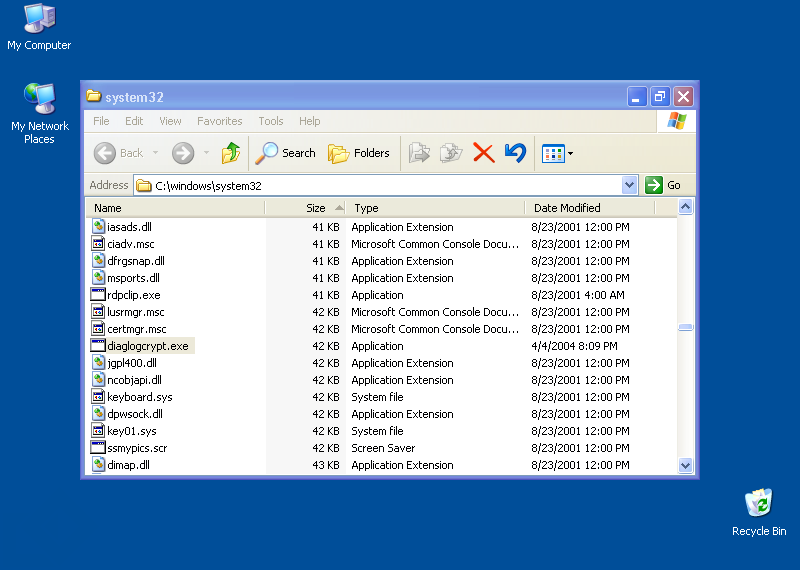Select the My Computer desktop icon
800x570 pixels.
pos(39,20)
